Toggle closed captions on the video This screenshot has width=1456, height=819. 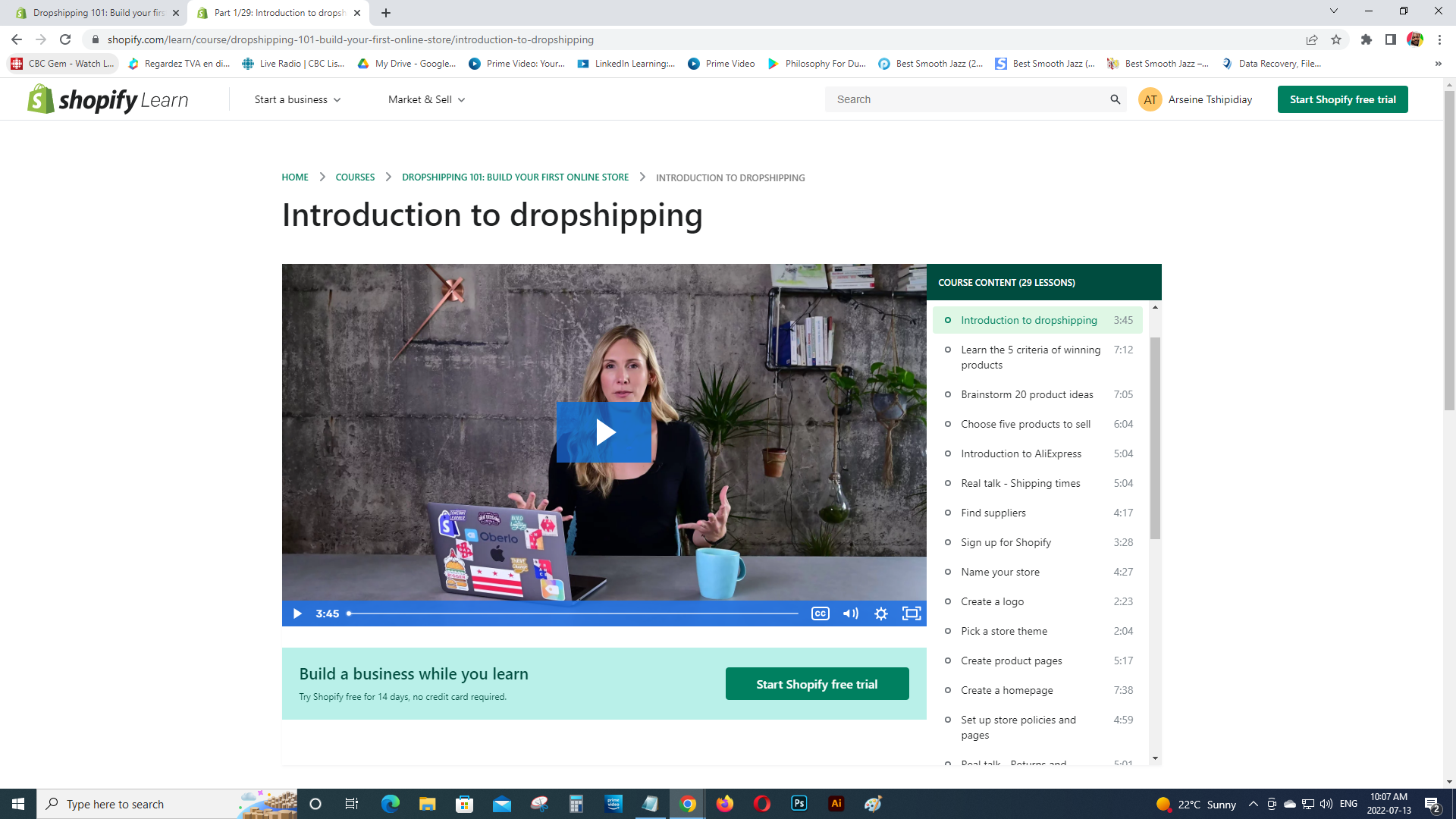pyautogui.click(x=820, y=613)
